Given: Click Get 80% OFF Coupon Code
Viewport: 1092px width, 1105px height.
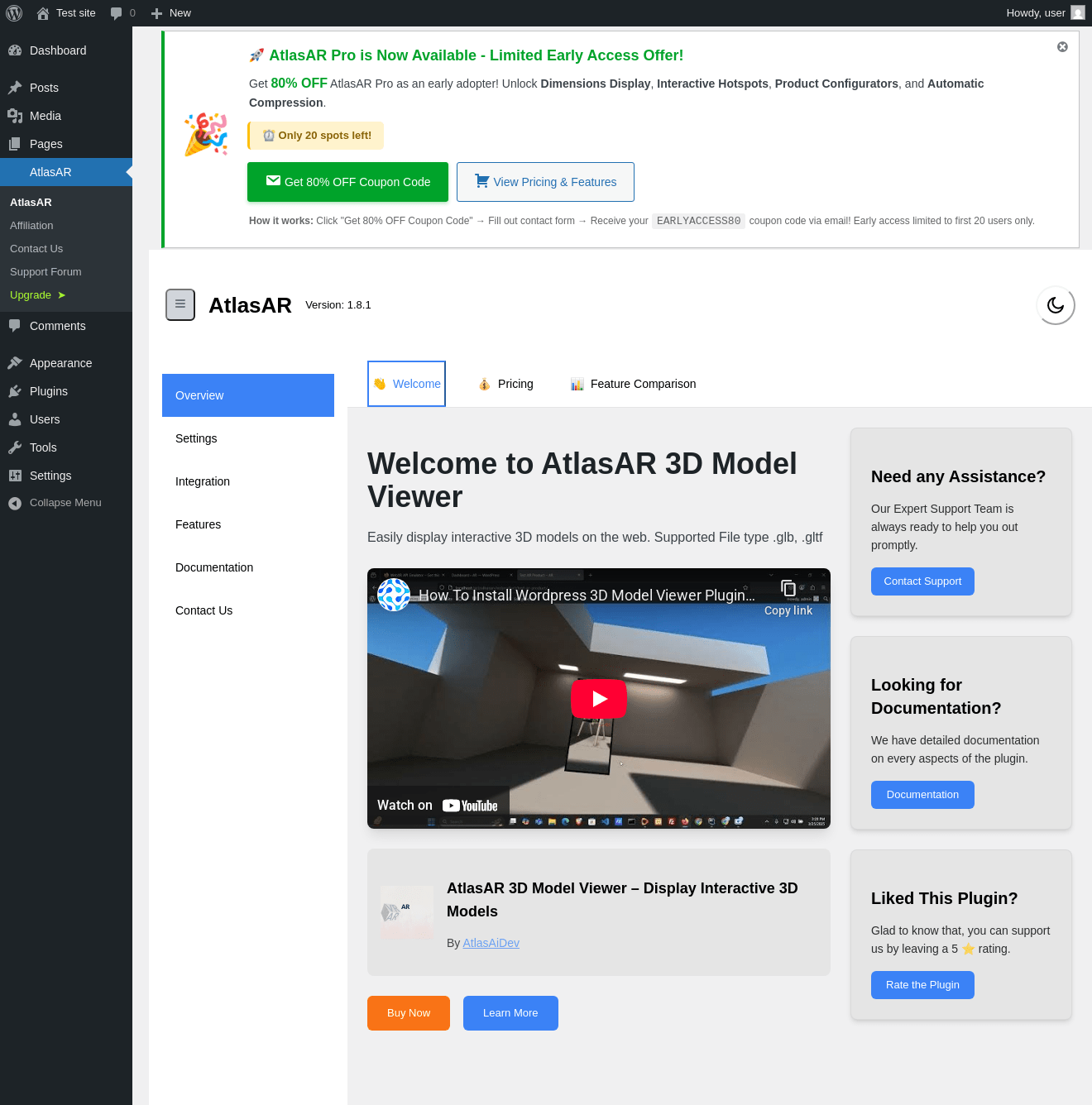Looking at the screenshot, I should coord(347,182).
